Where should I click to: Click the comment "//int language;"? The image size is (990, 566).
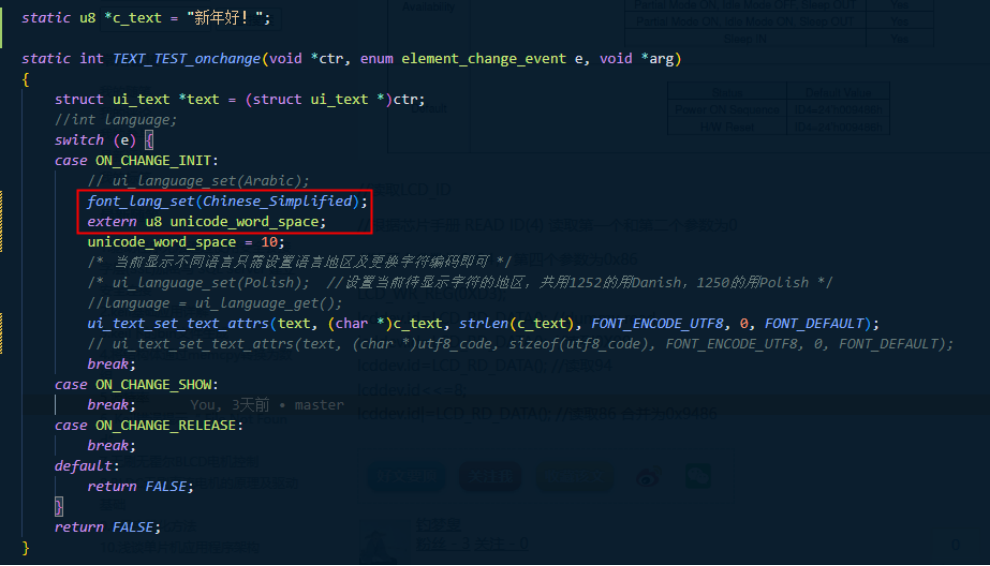click(116, 119)
